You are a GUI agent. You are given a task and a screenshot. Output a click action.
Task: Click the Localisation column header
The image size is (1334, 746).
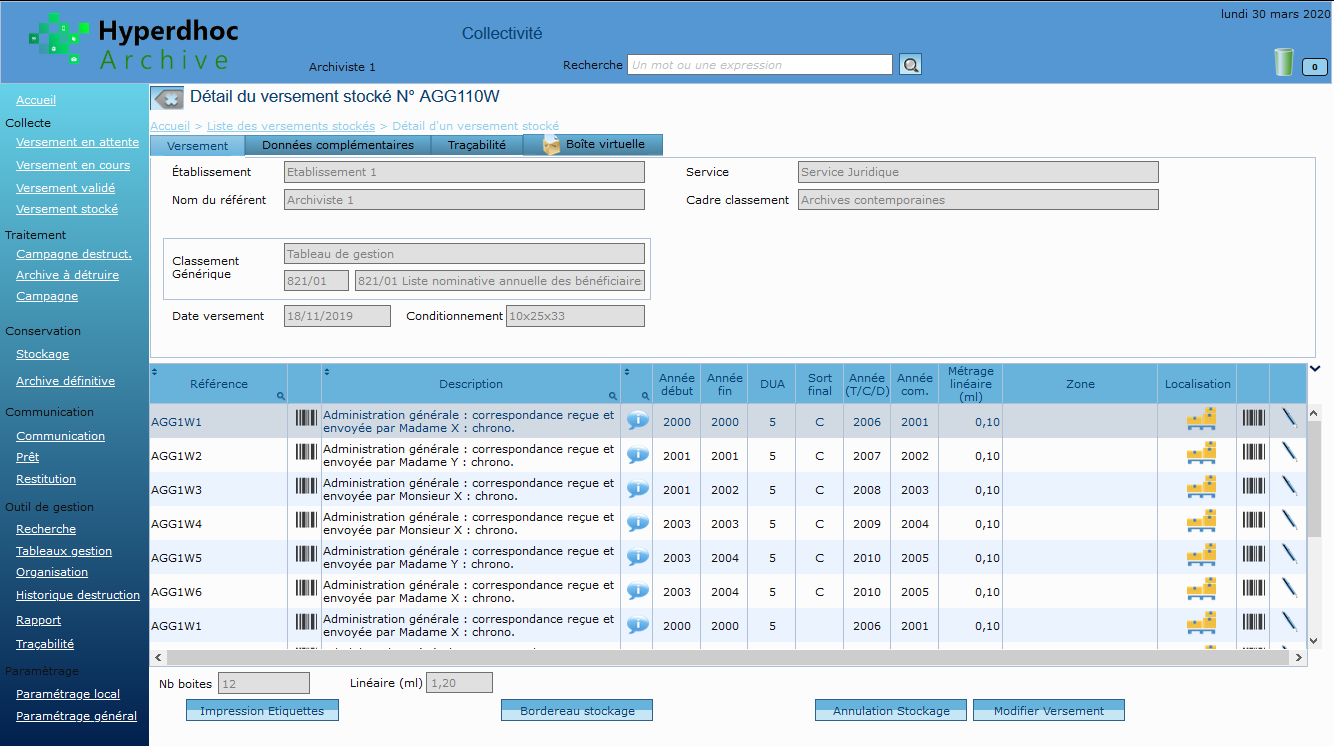[x=1198, y=384]
